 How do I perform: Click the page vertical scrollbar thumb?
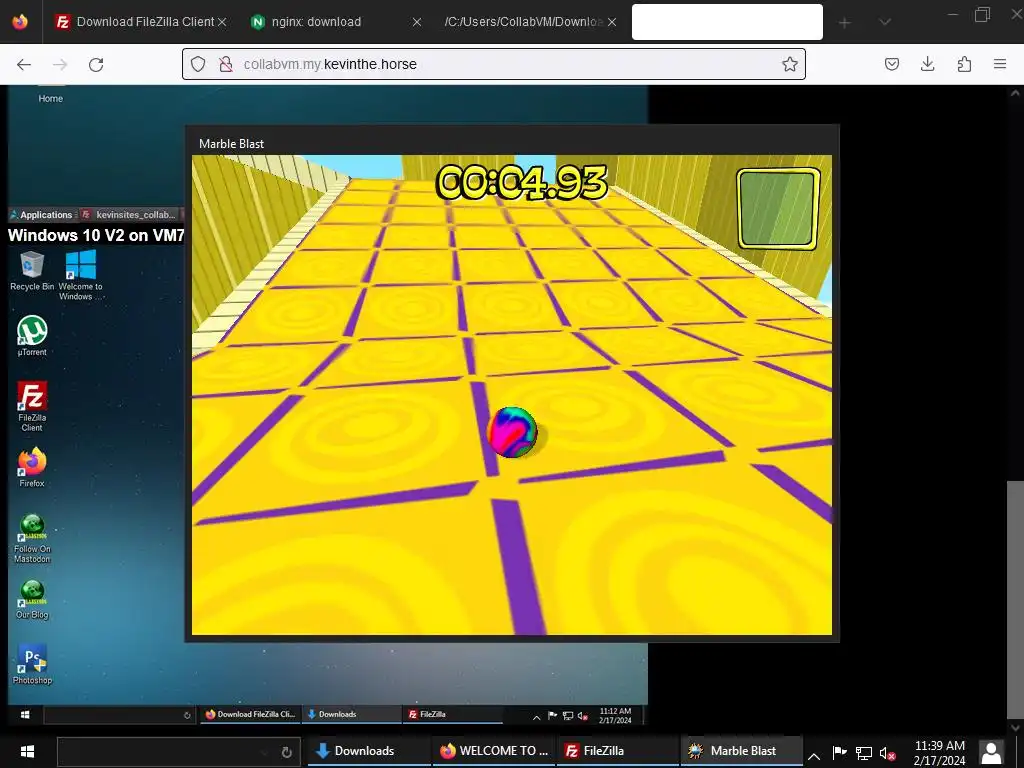(x=1015, y=600)
